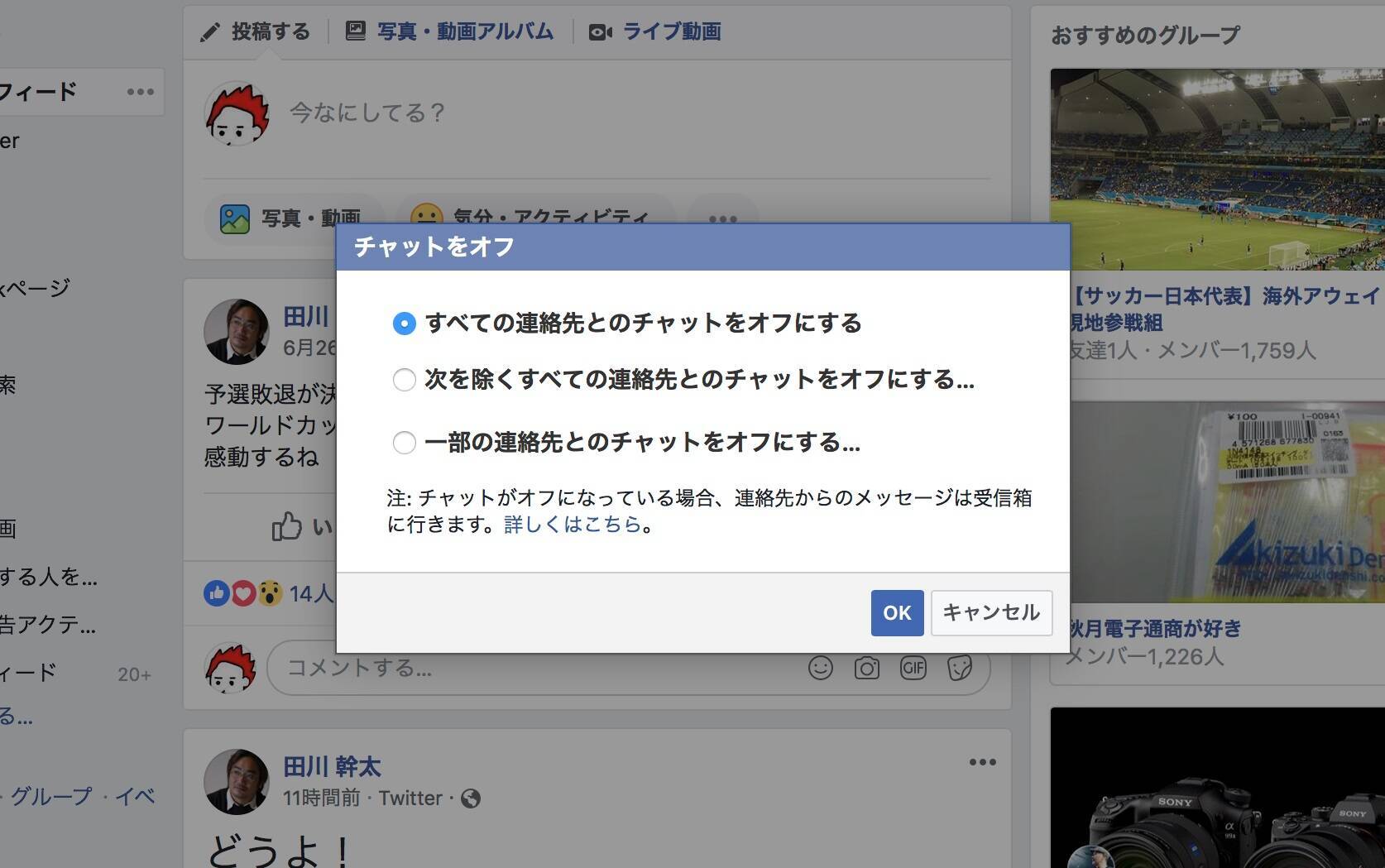Screen dimensions: 1385x868
Task: Click the グループ link in the sidebar footer
Action: (x=50, y=796)
